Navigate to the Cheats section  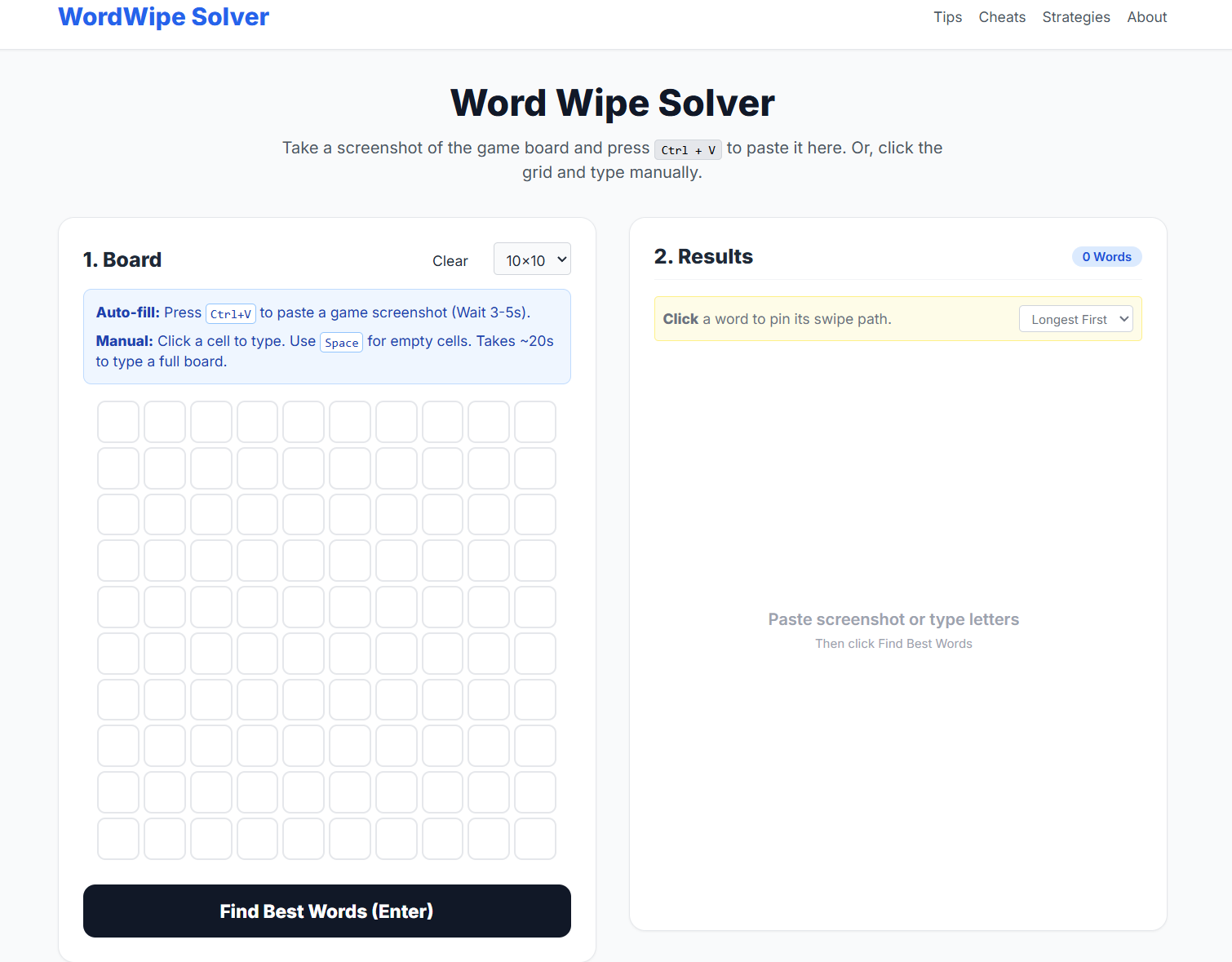pos(1002,16)
